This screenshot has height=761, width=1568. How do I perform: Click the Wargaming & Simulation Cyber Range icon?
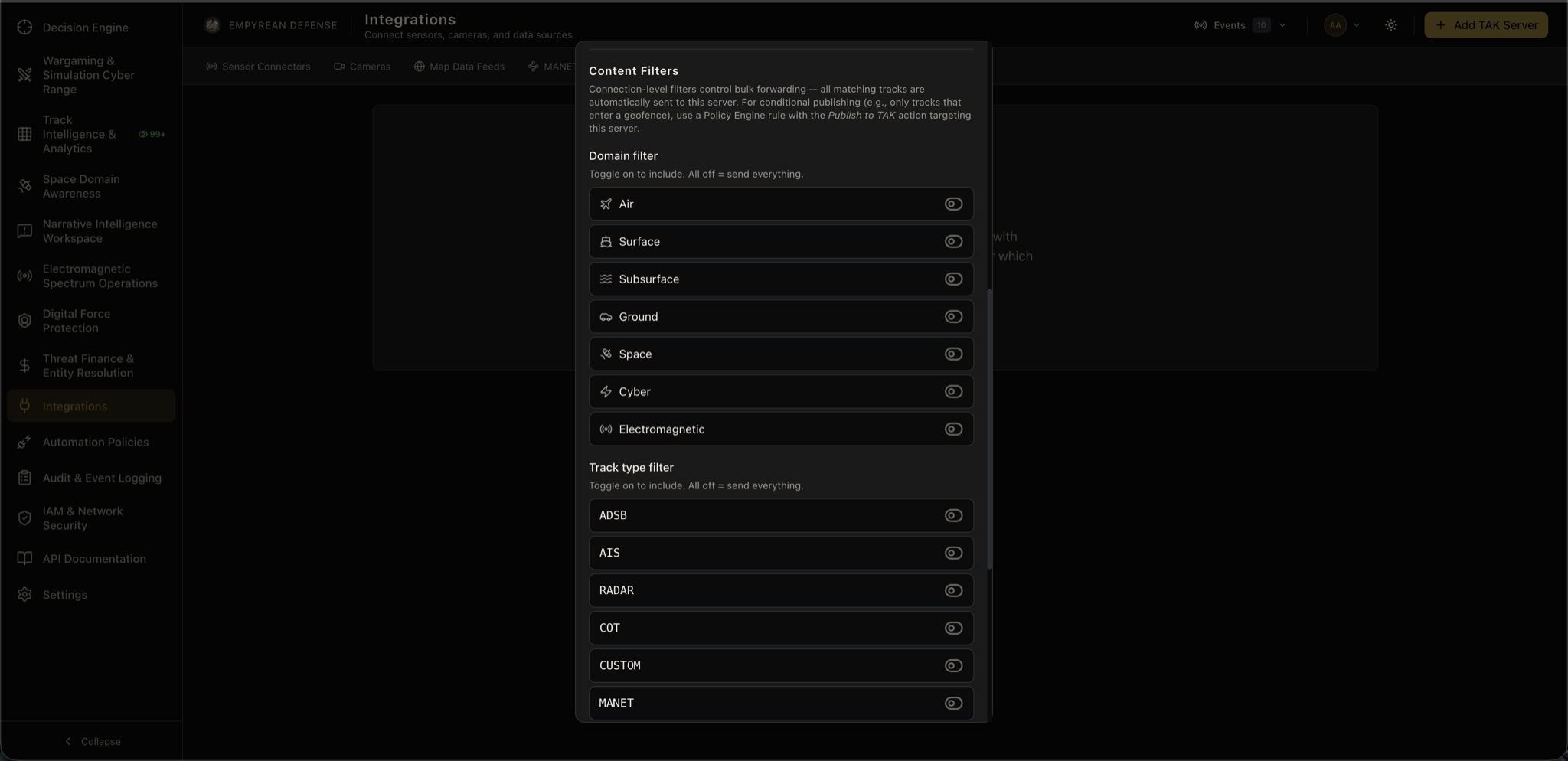pos(24,75)
